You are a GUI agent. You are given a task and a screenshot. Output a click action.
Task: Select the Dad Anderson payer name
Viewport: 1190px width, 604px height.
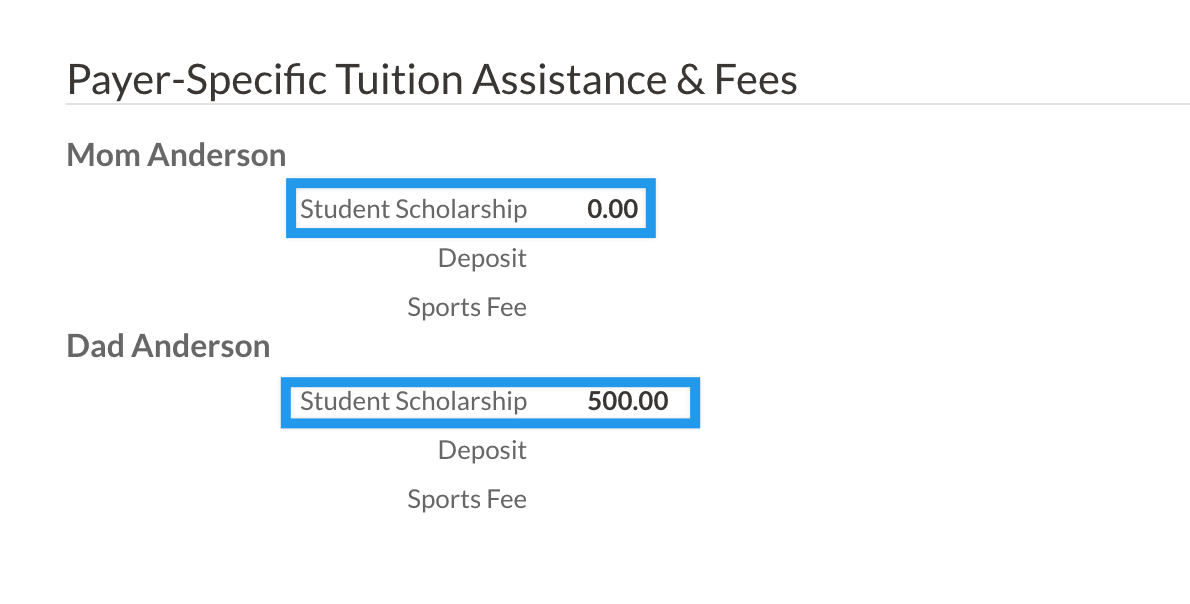[168, 346]
